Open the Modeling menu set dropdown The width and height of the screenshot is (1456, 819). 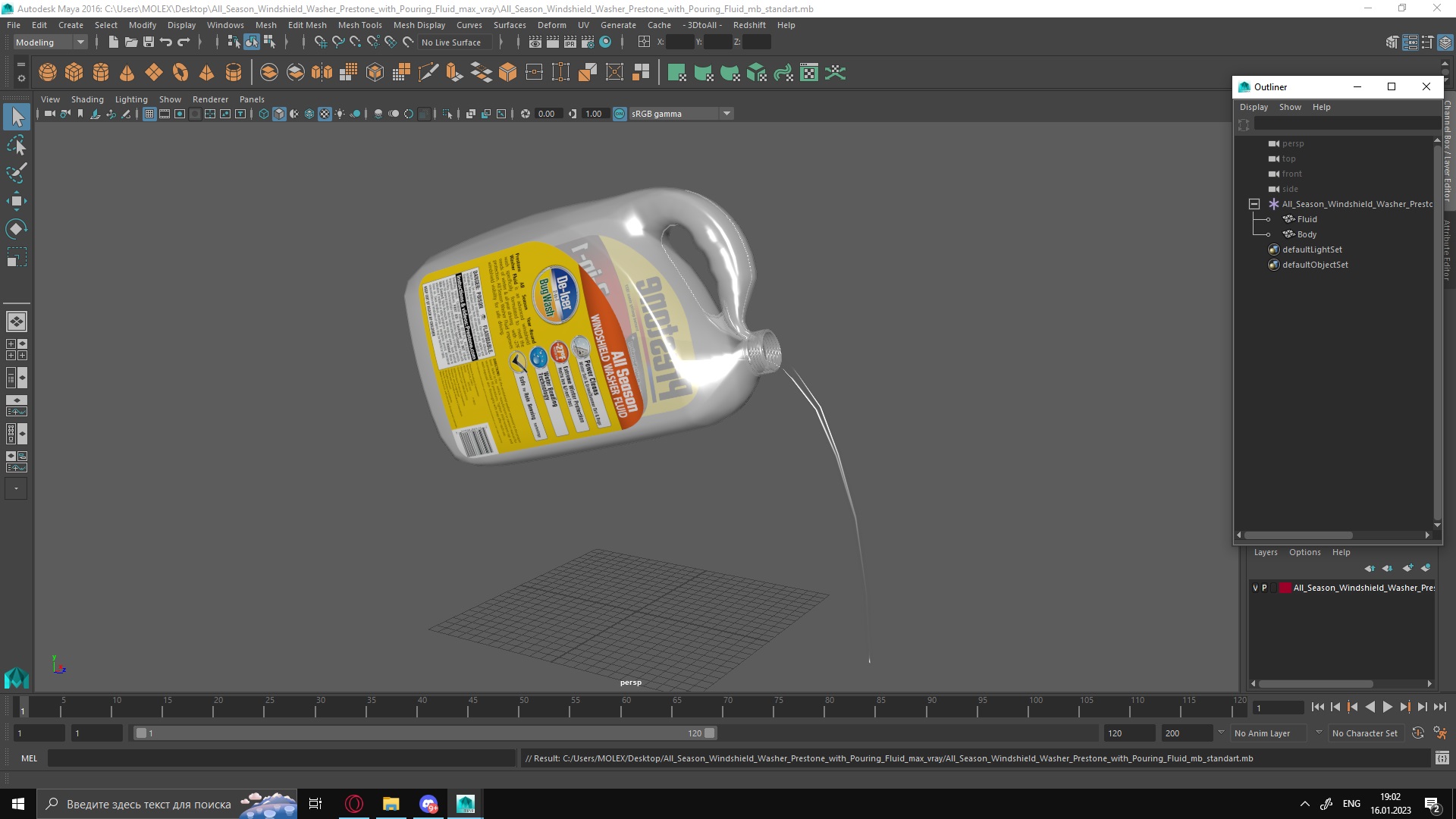coord(51,42)
